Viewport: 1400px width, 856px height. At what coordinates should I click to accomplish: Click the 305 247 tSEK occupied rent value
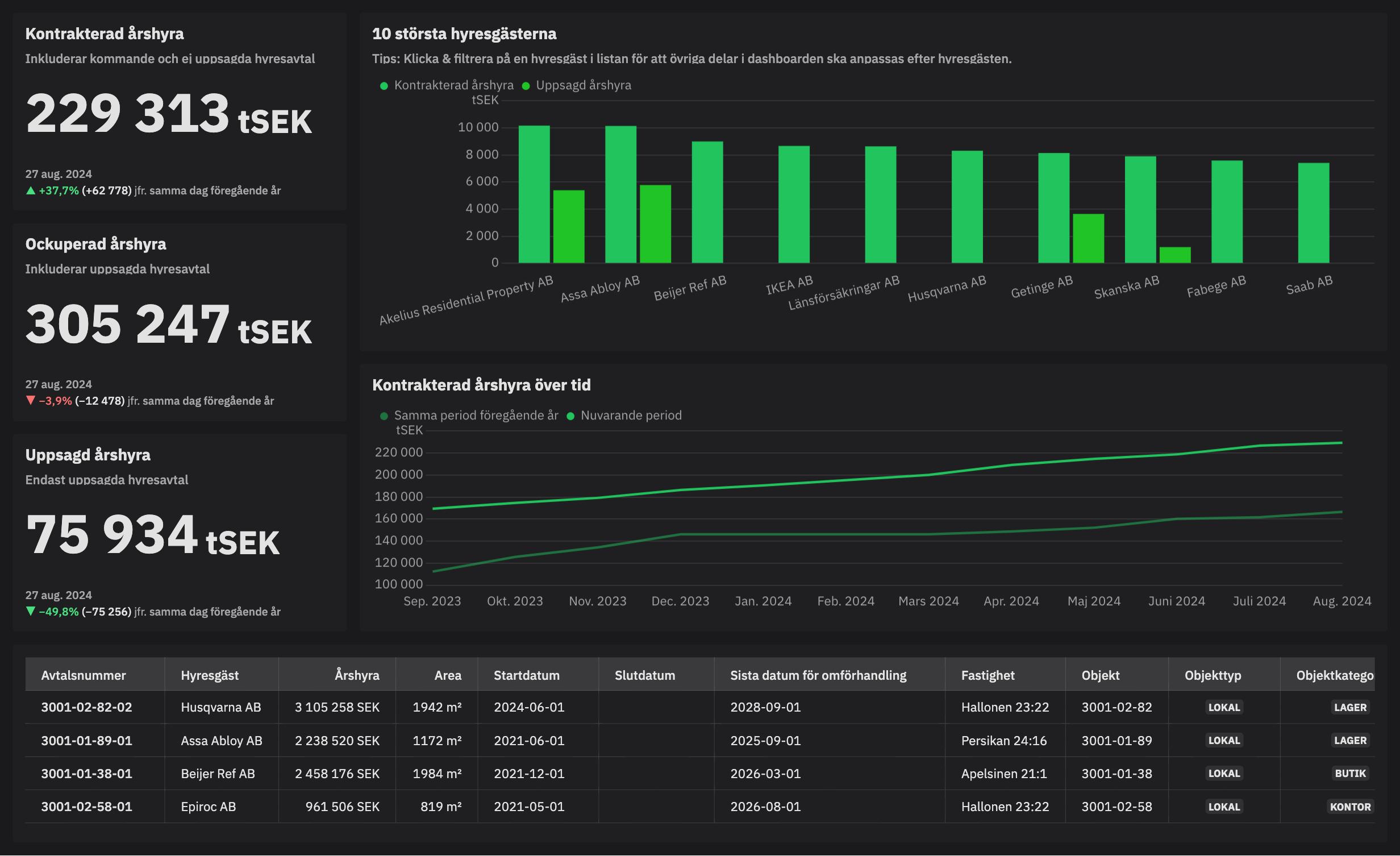(x=169, y=324)
